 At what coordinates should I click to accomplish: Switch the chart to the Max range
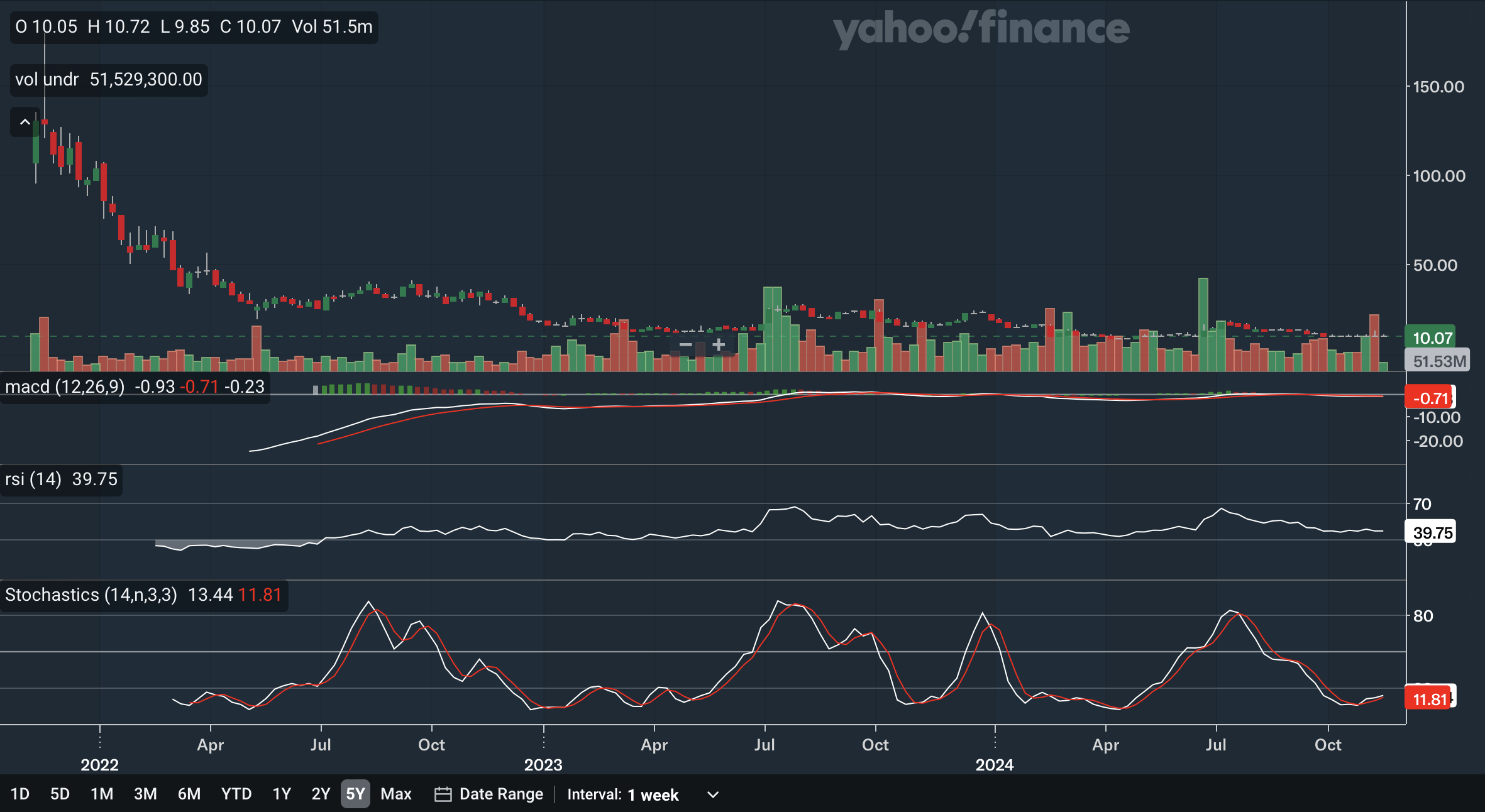click(x=395, y=794)
